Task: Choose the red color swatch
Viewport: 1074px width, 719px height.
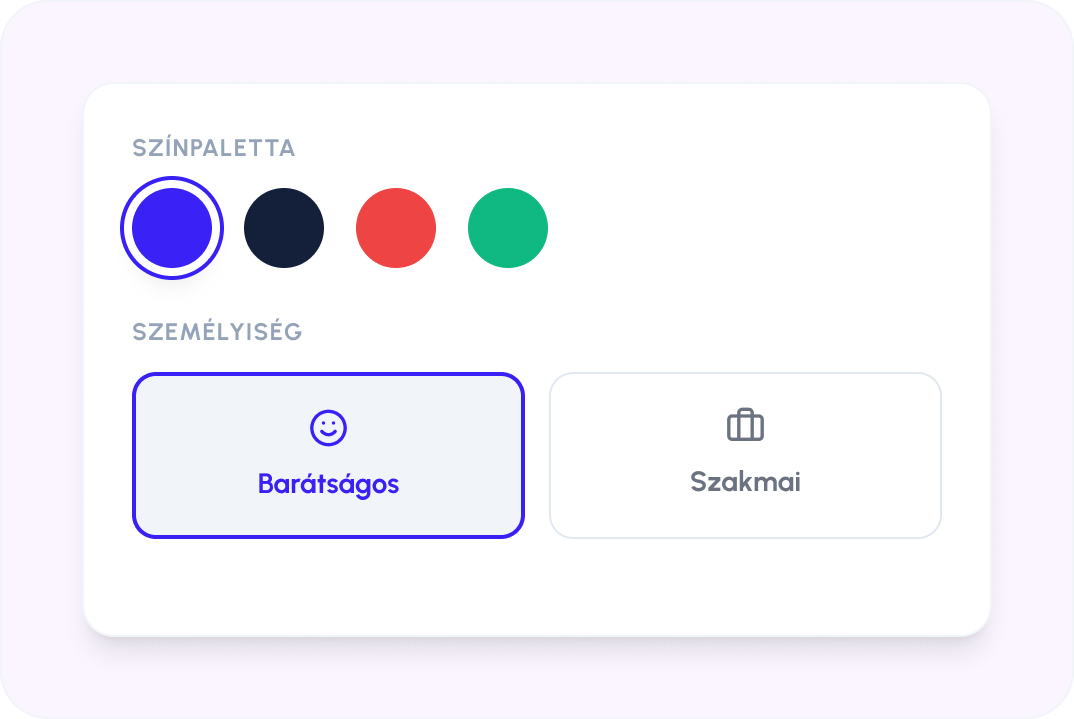Action: click(396, 228)
